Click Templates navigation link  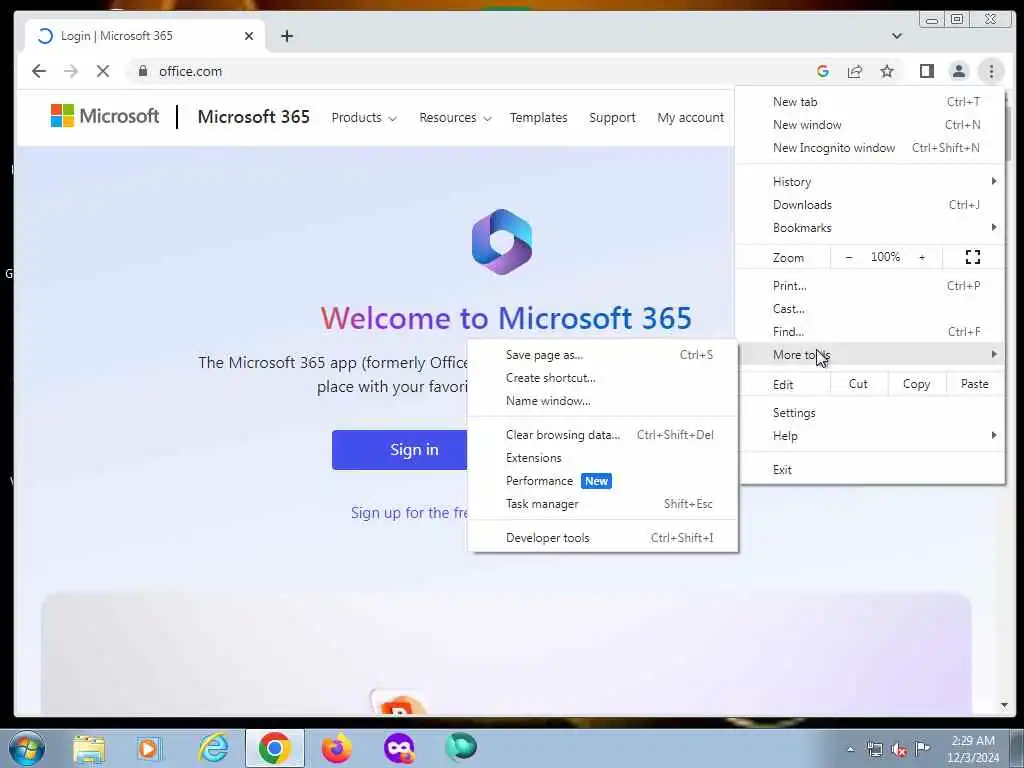pos(538,118)
